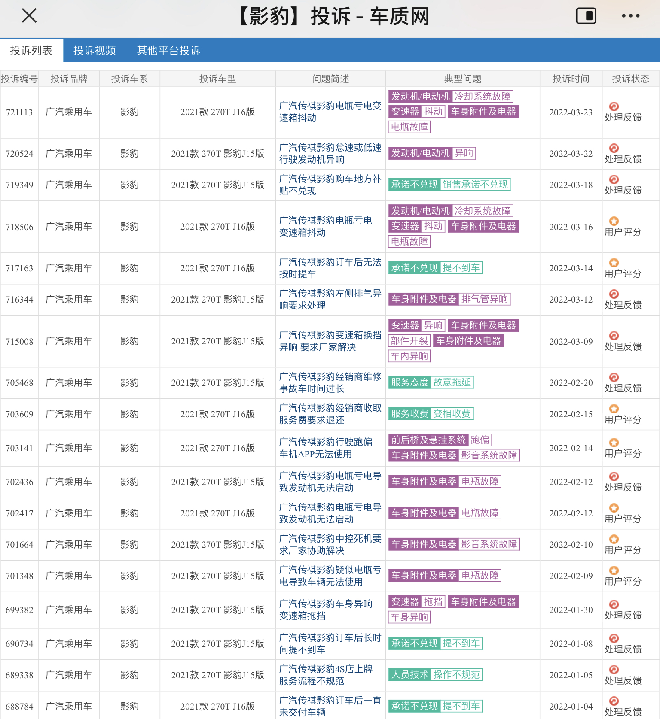Open complaint about 购车地方补贴不兑现
This screenshot has width=660, height=719.
pyautogui.click(x=330, y=185)
